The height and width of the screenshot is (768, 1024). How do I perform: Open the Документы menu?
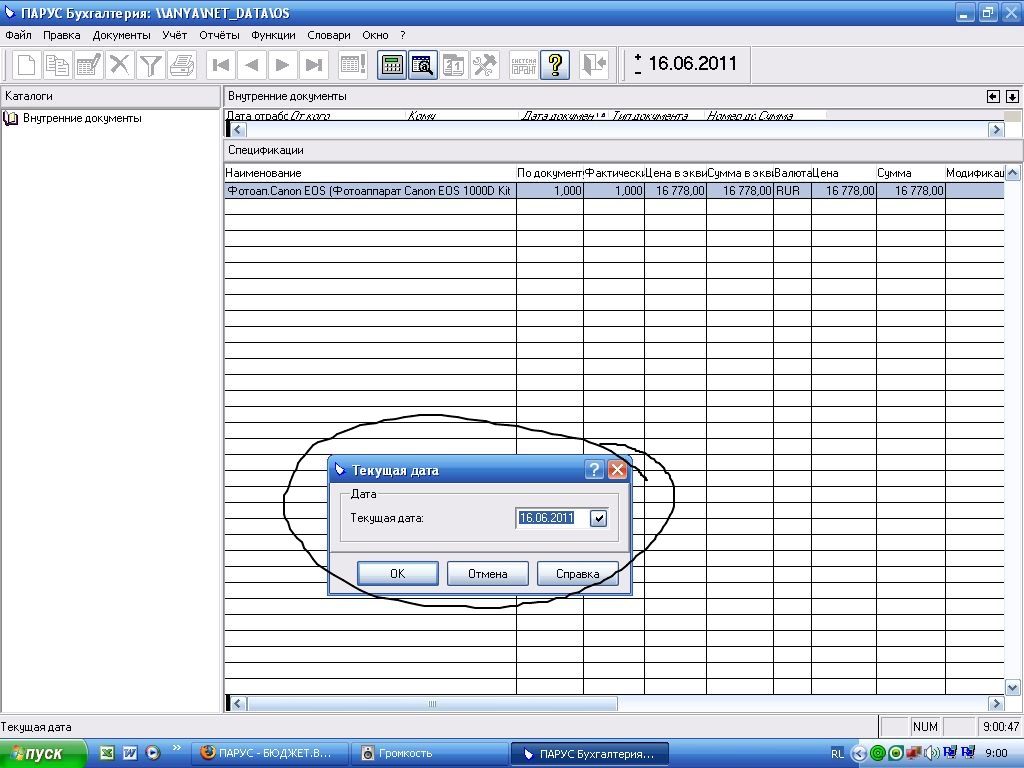pyautogui.click(x=121, y=35)
